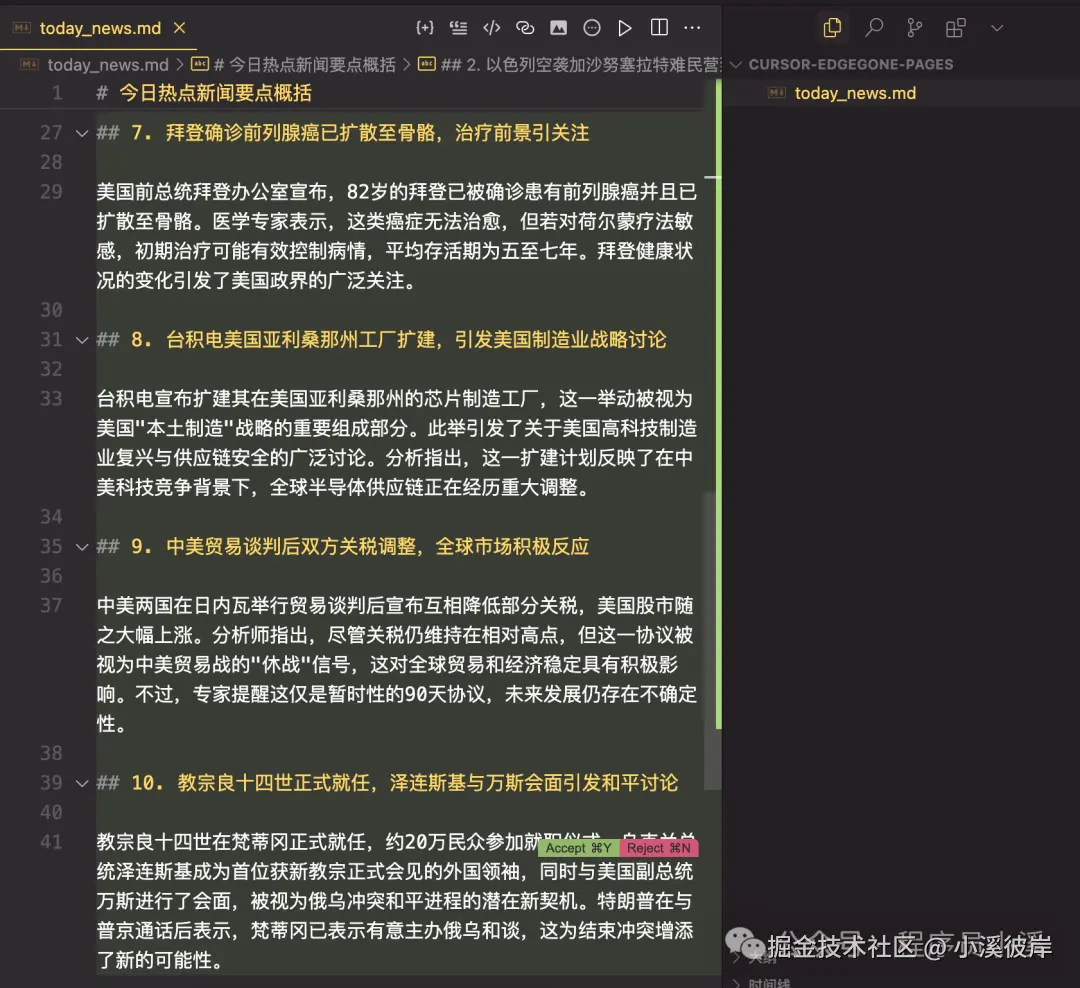1080x988 pixels.
Task: Accept the suggested edit with Accept ⌘Y
Action: (578, 847)
